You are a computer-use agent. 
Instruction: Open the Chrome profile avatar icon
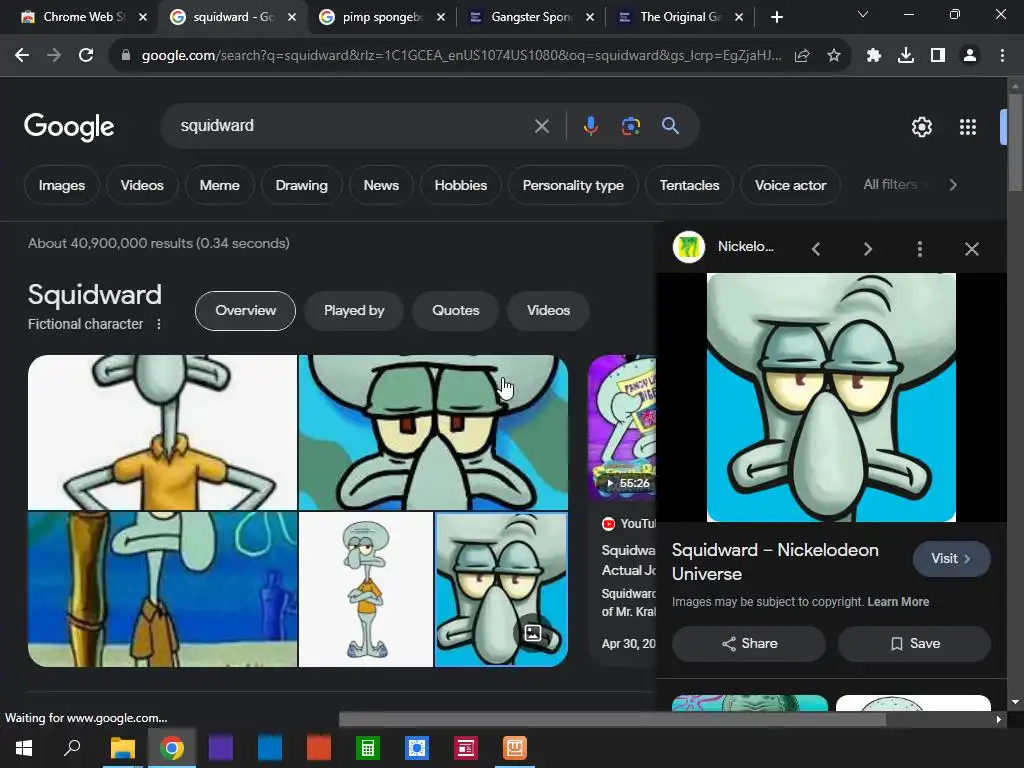(x=970, y=56)
